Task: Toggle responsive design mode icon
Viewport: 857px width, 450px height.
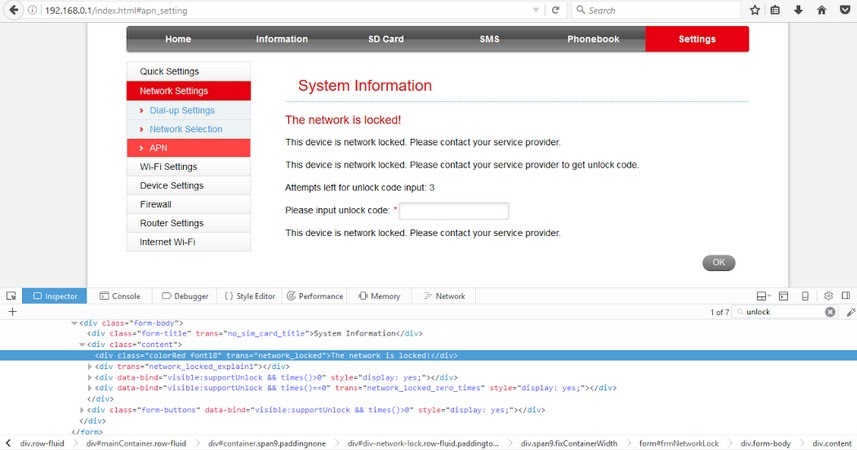Action: pyautogui.click(x=805, y=296)
